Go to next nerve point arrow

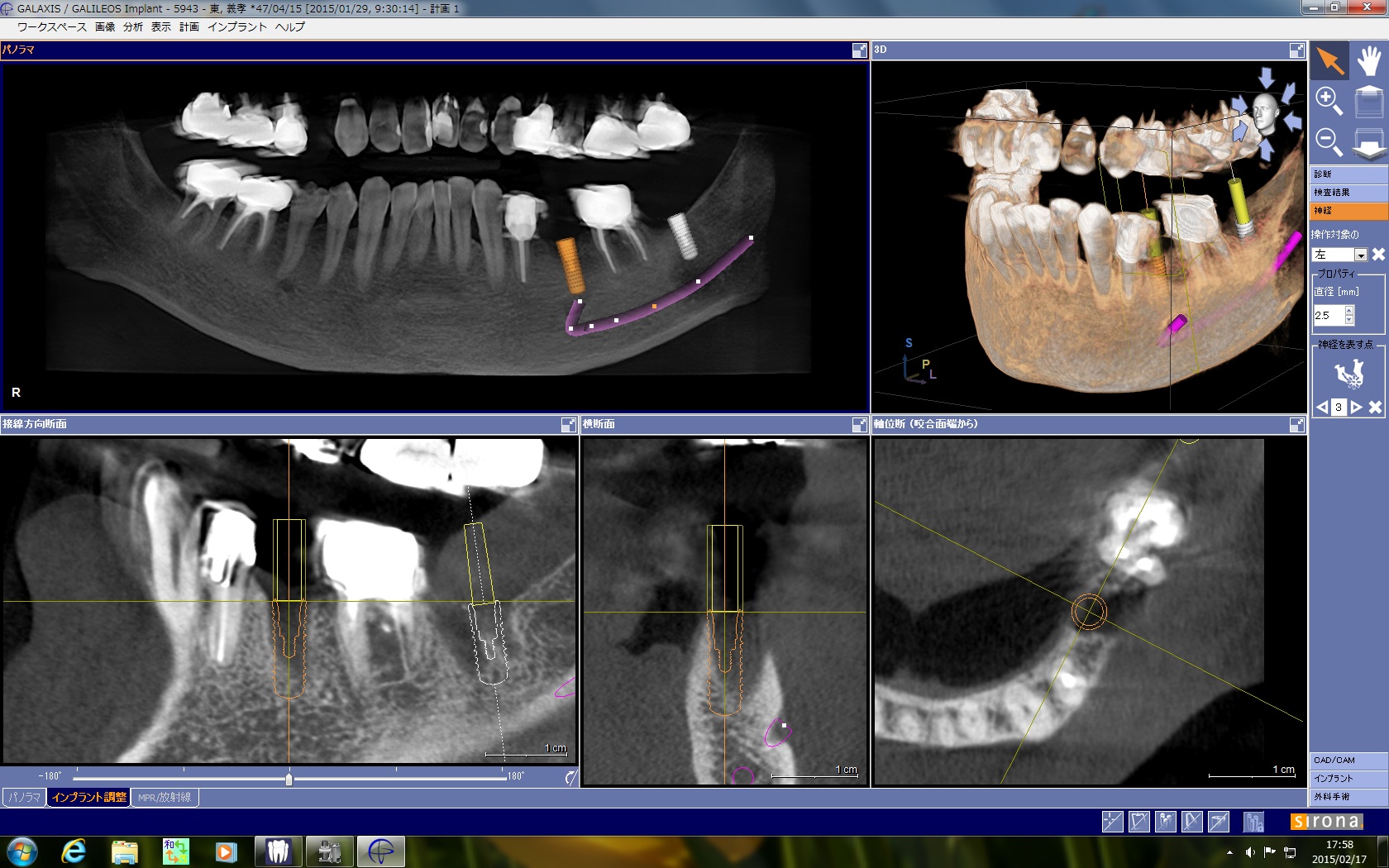point(1356,408)
